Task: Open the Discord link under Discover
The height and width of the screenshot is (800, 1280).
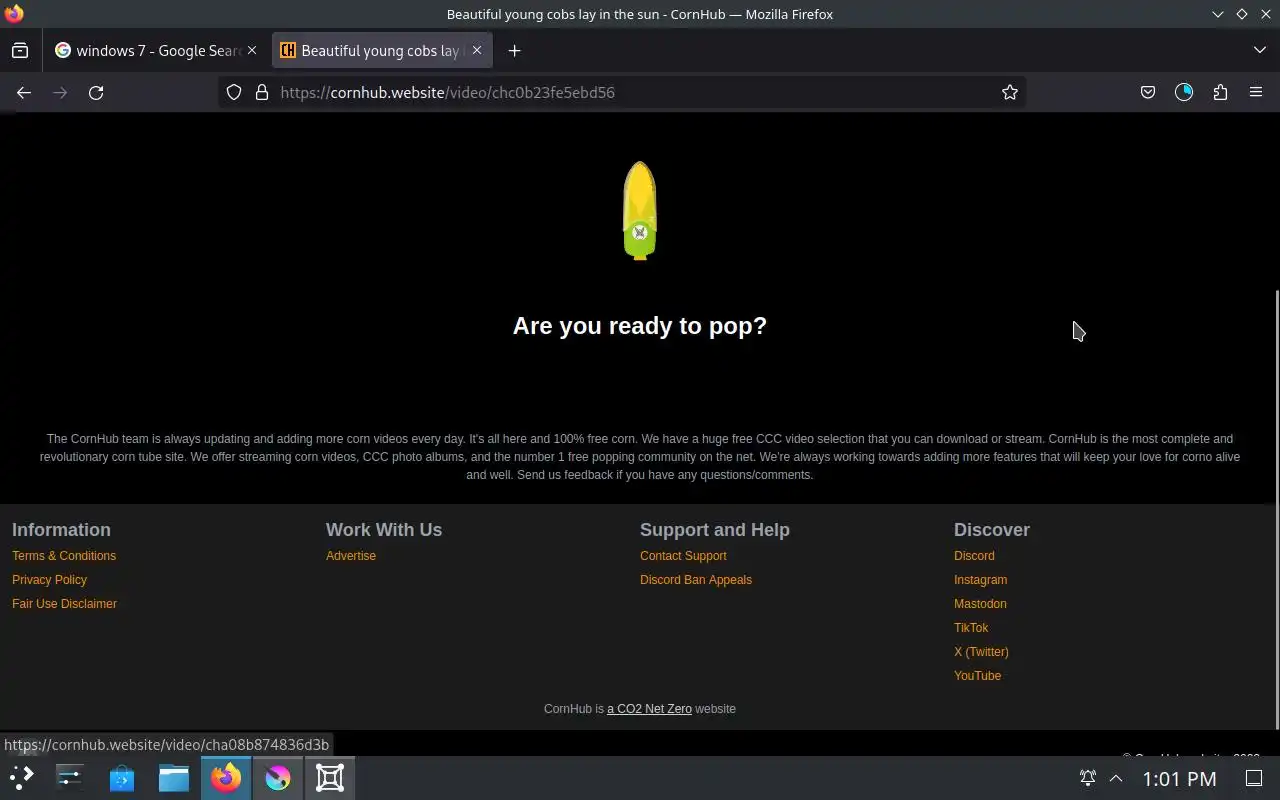Action: [x=974, y=556]
